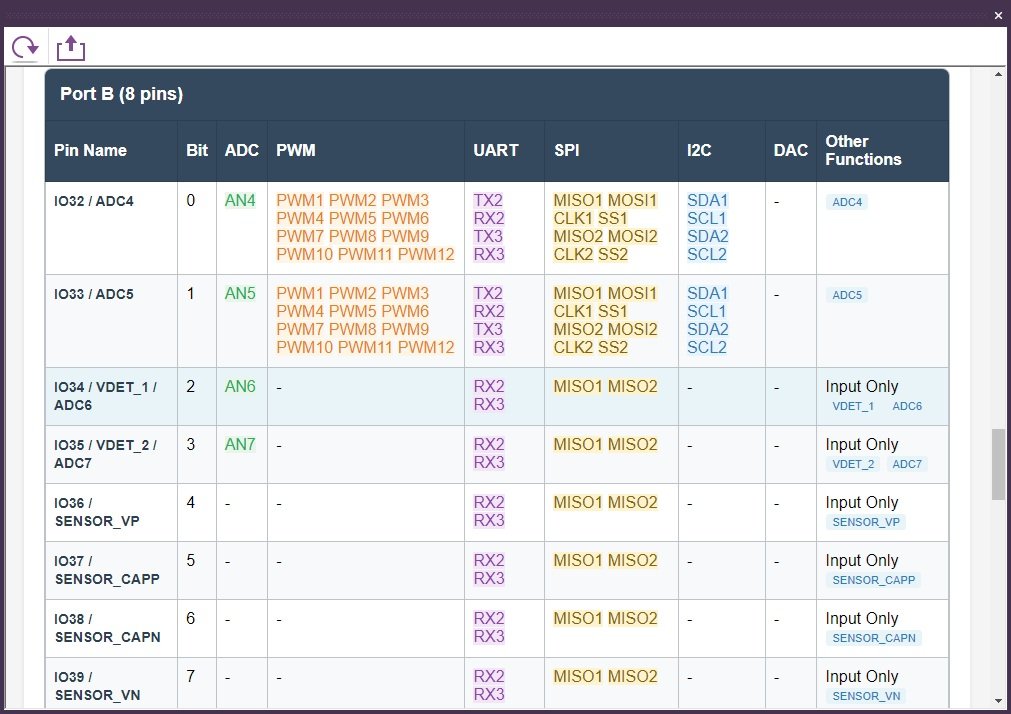Click the scroll up arrow
This screenshot has width=1011, height=714.
(x=997, y=76)
